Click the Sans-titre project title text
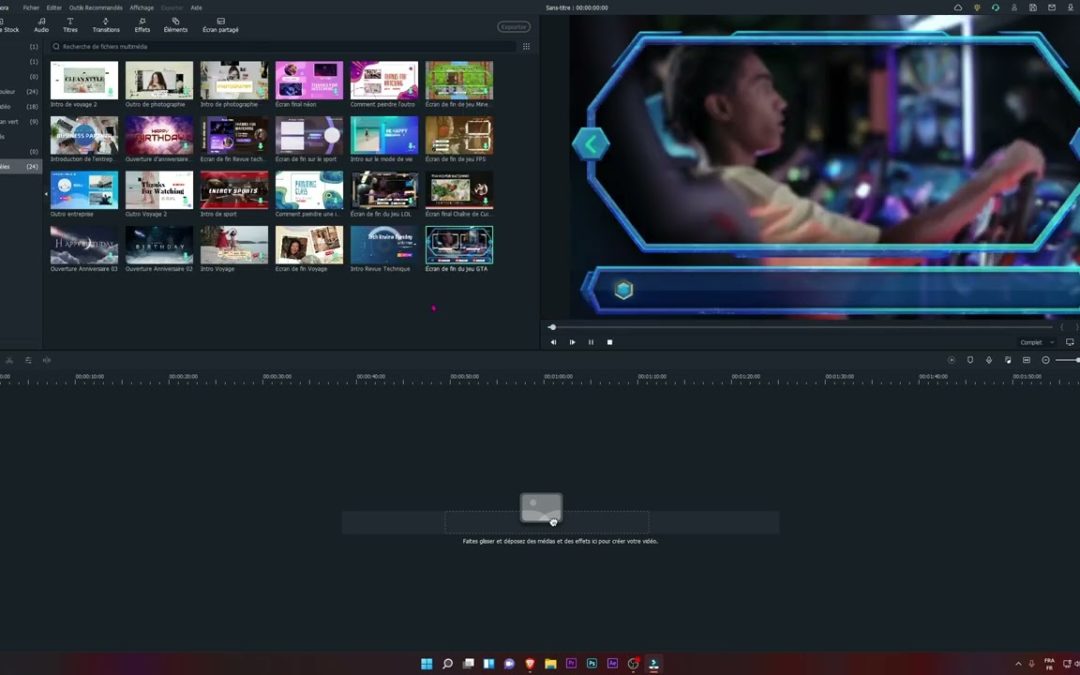 557,8
